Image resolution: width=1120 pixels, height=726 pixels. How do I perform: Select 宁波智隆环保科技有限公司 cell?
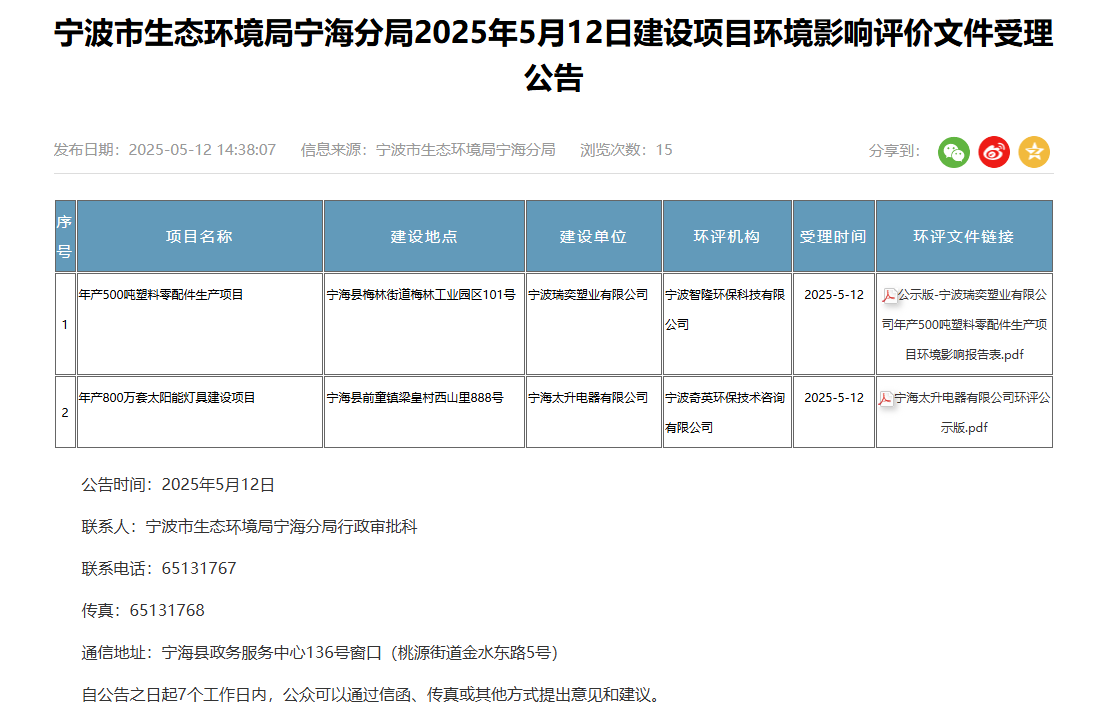727,324
